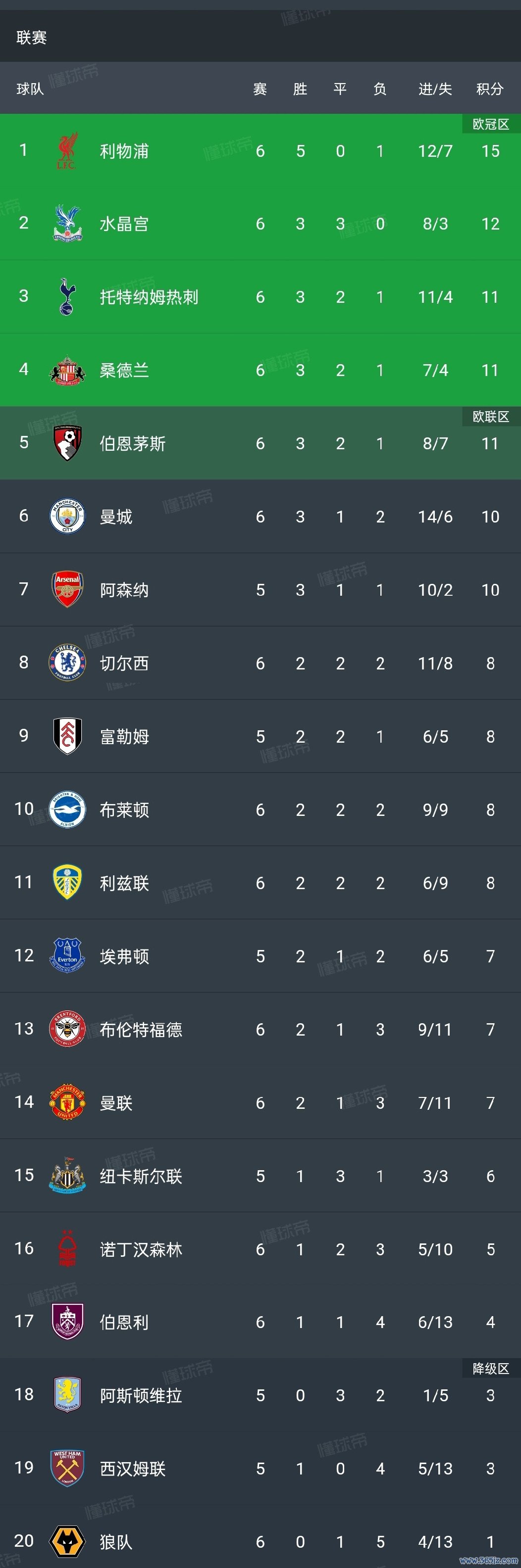
Task: Click the Manchester United crest icon
Action: pyautogui.click(x=67, y=1102)
